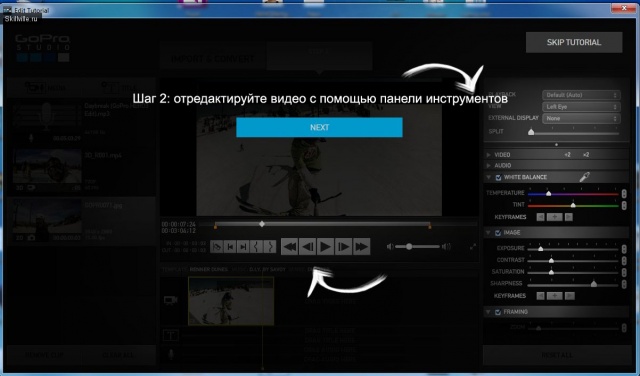Toggle fullscreen preview icon
640x376 pixels.
pyautogui.click(x=473, y=247)
